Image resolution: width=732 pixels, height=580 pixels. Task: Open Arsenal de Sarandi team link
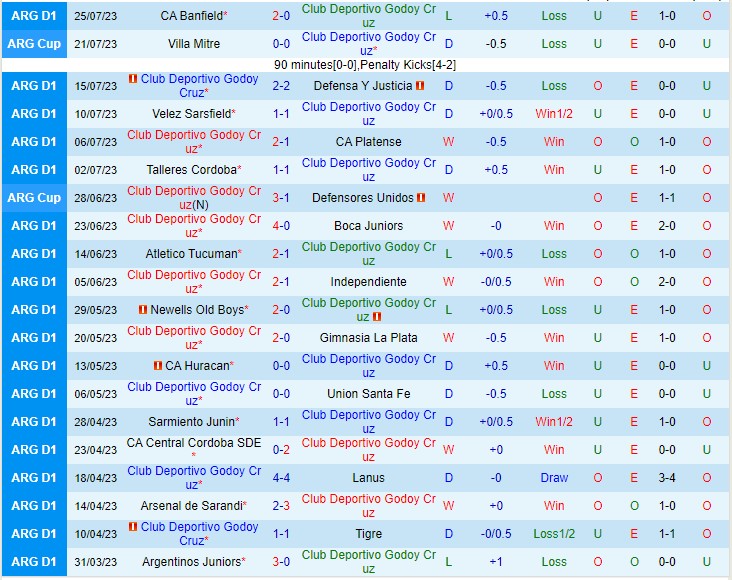pyautogui.click(x=191, y=506)
